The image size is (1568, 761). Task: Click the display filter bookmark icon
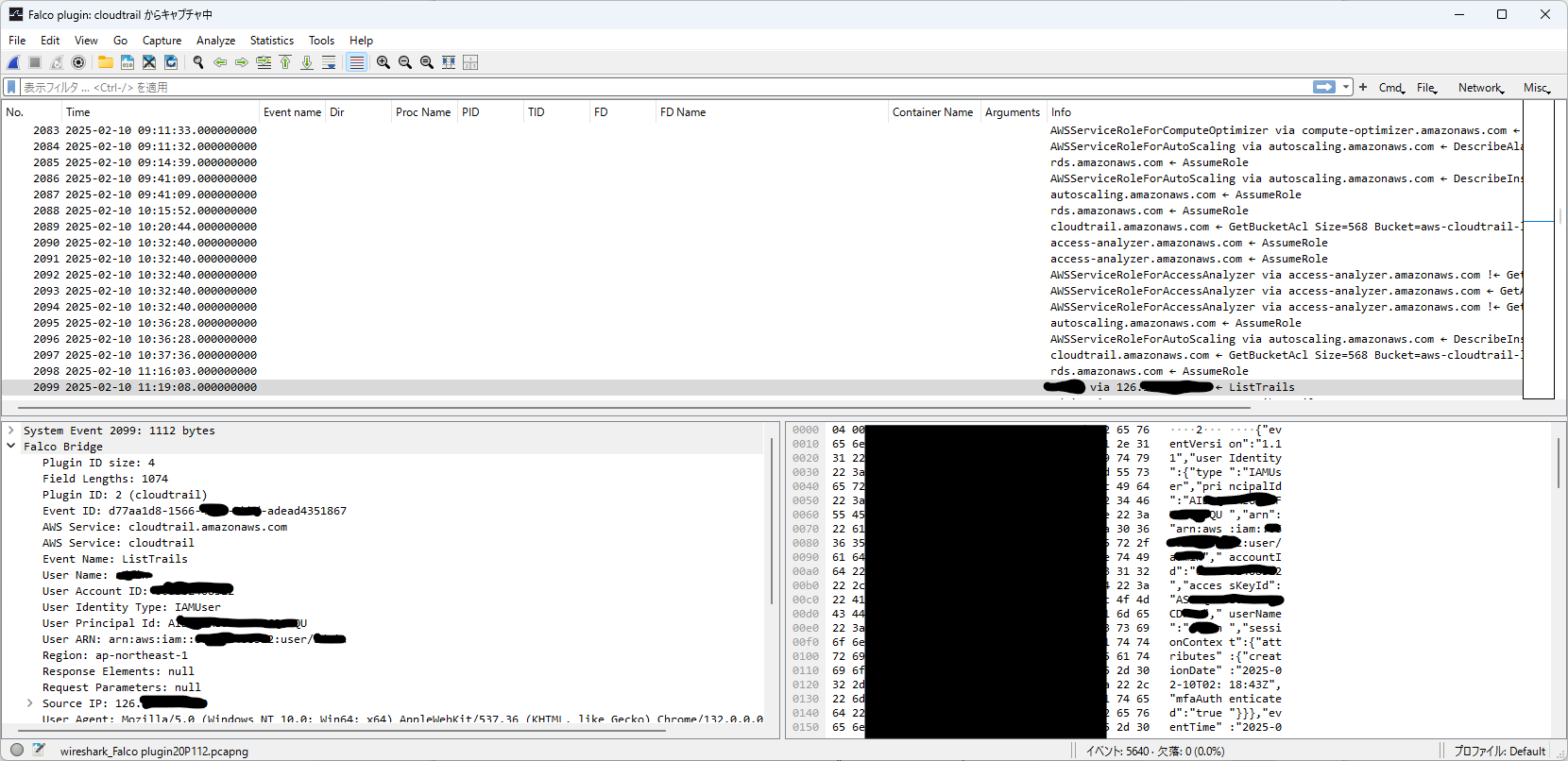coord(11,87)
